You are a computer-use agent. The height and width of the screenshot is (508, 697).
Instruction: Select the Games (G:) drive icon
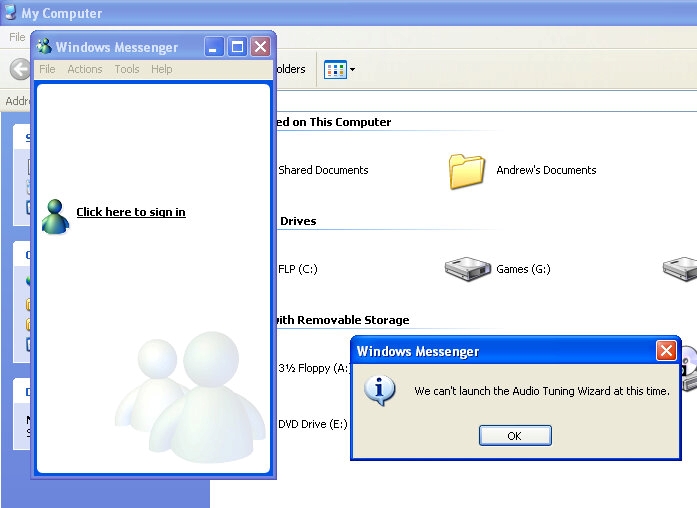pyautogui.click(x=468, y=269)
